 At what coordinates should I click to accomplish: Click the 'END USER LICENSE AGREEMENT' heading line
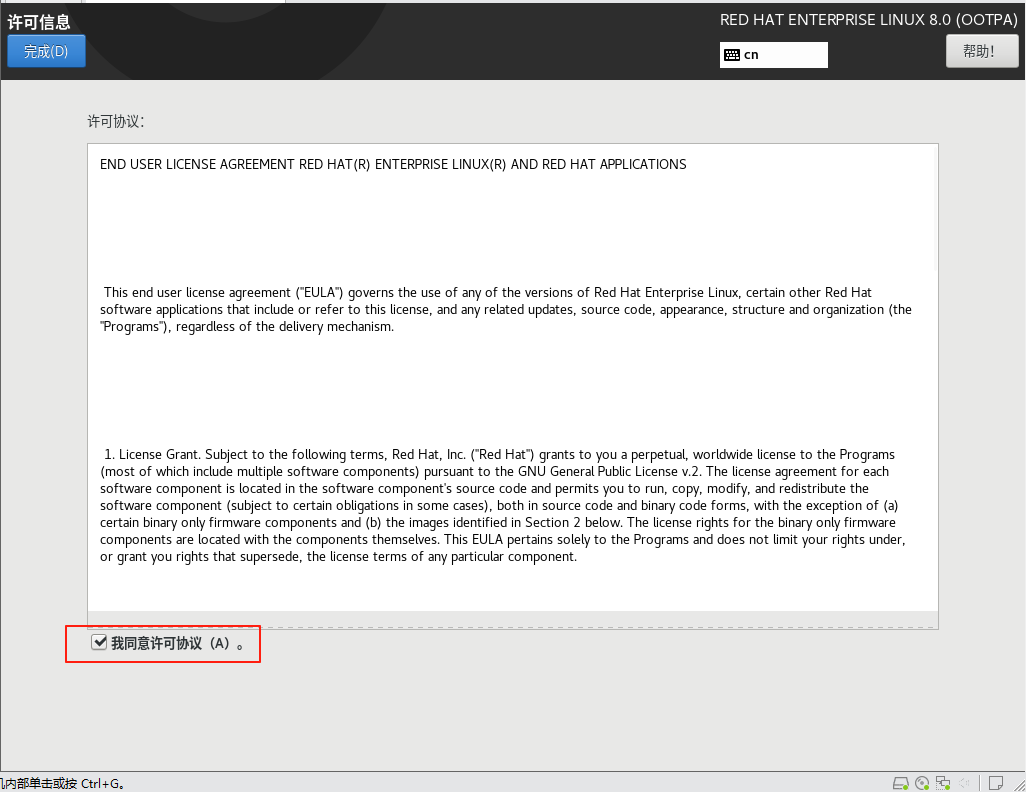pyautogui.click(x=393, y=164)
